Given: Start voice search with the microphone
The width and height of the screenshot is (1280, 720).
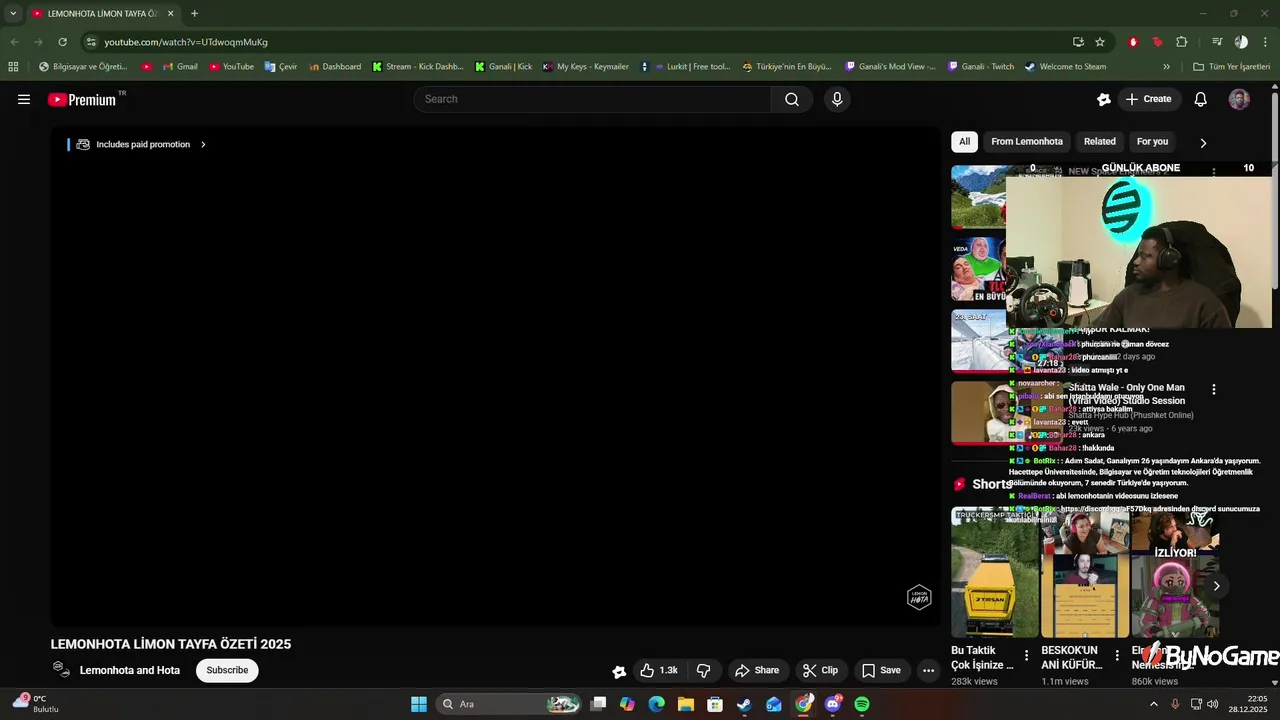Looking at the screenshot, I should pos(837,99).
